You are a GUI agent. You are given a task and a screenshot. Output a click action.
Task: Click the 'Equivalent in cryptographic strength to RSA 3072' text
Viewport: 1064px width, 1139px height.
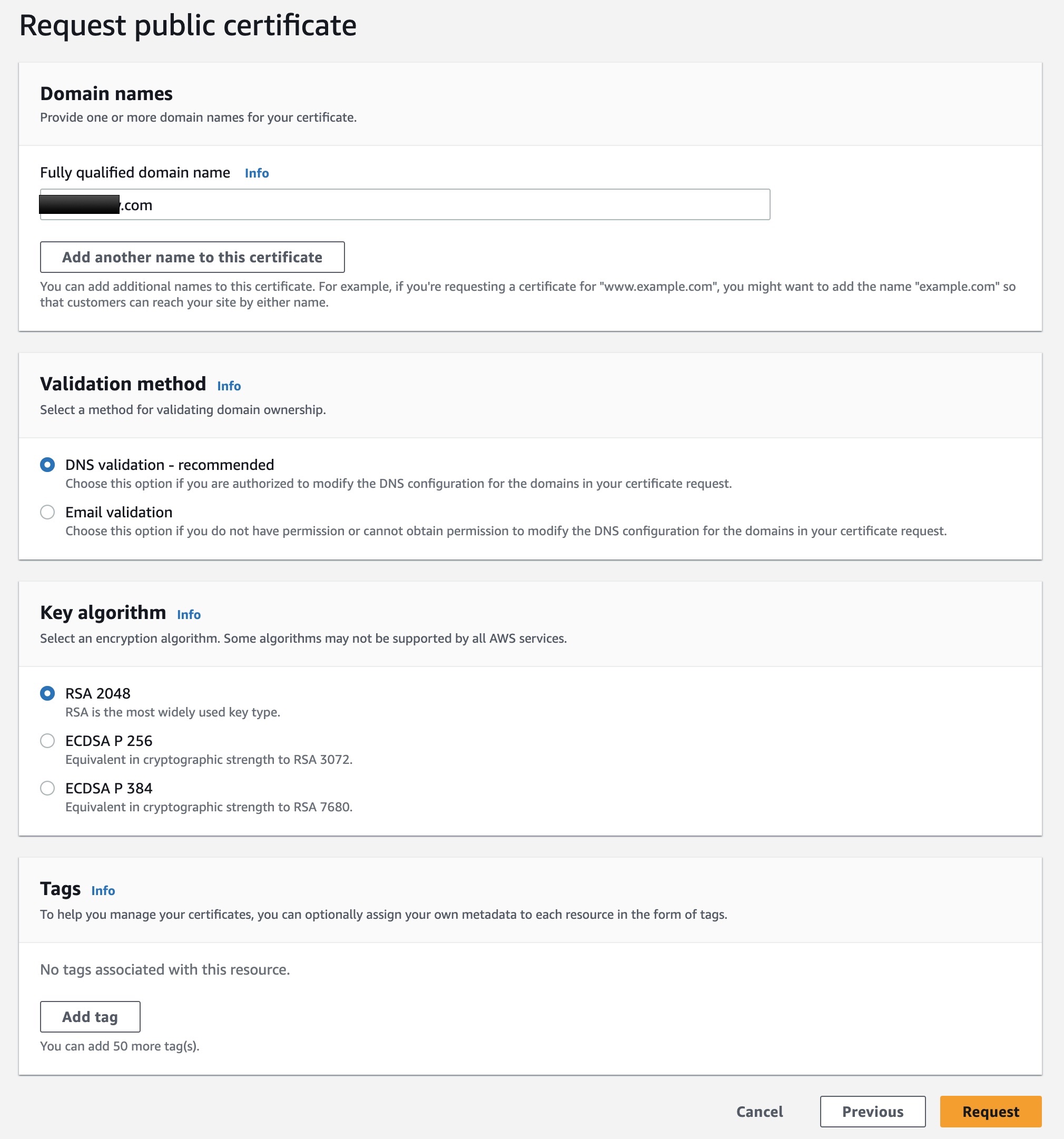click(x=209, y=760)
